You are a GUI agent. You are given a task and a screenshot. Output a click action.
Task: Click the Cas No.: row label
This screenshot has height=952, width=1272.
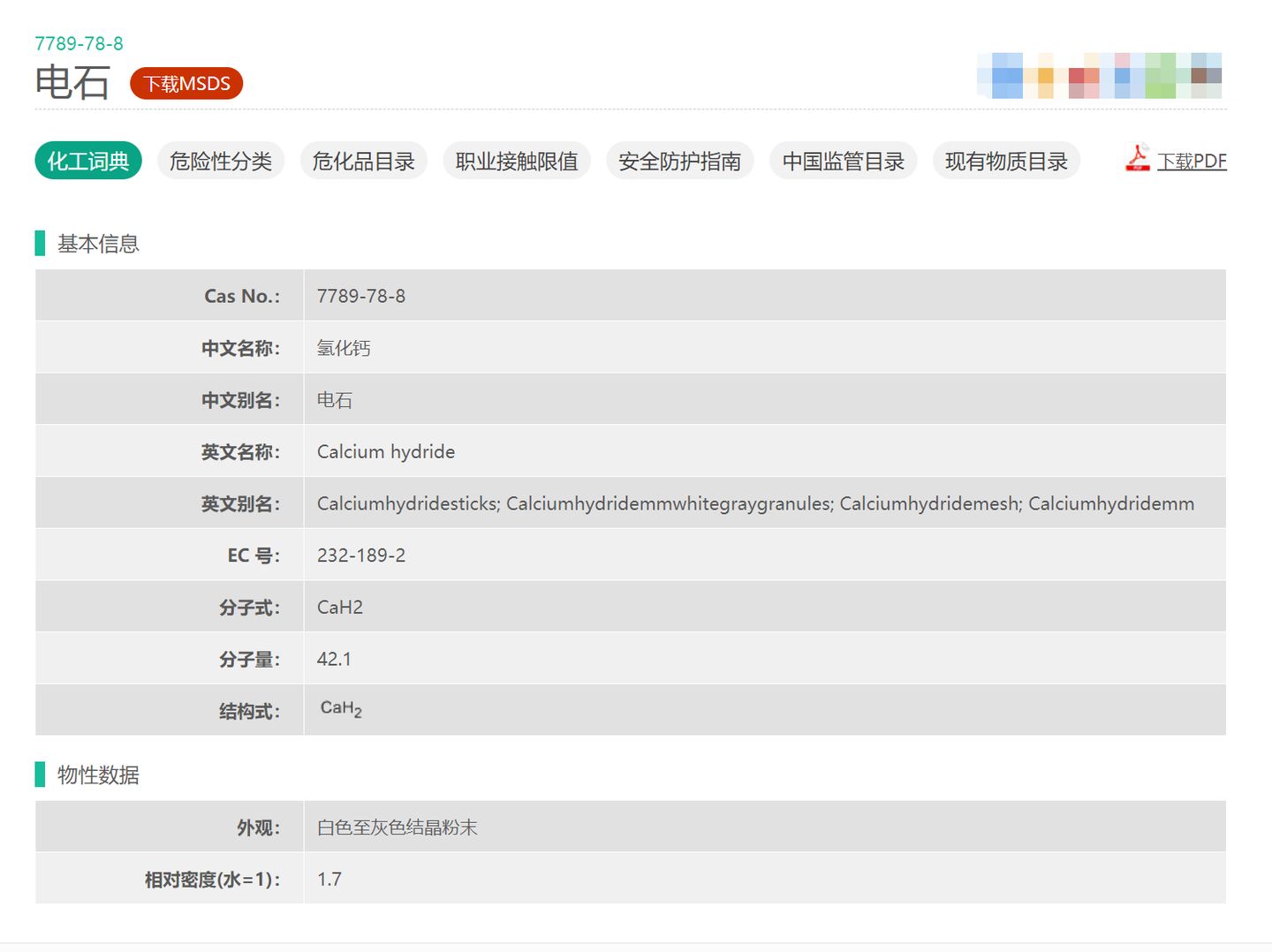(x=242, y=296)
